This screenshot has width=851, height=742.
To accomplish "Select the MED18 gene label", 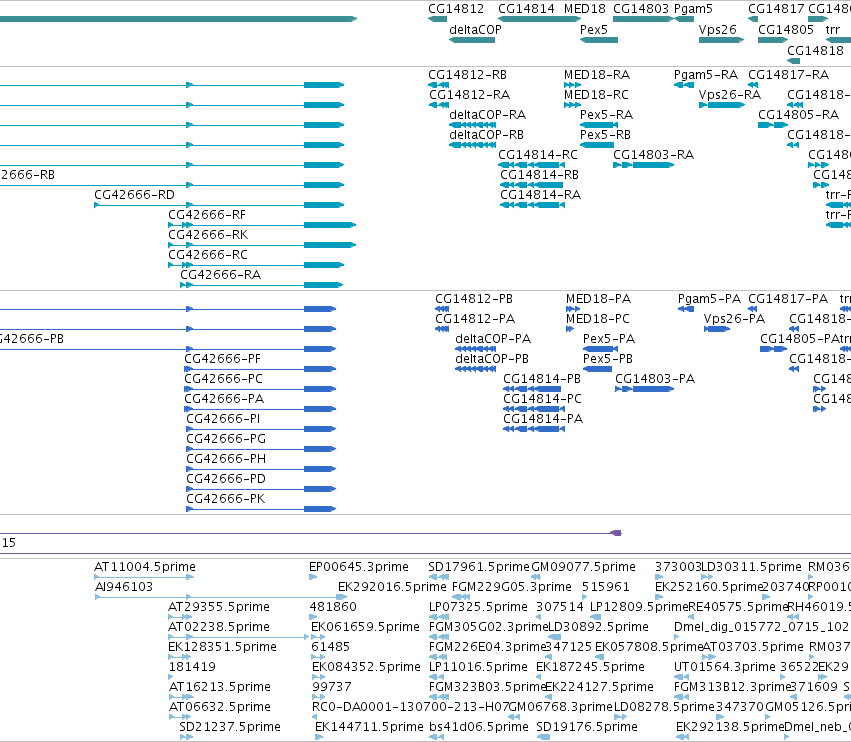I will click(585, 9).
